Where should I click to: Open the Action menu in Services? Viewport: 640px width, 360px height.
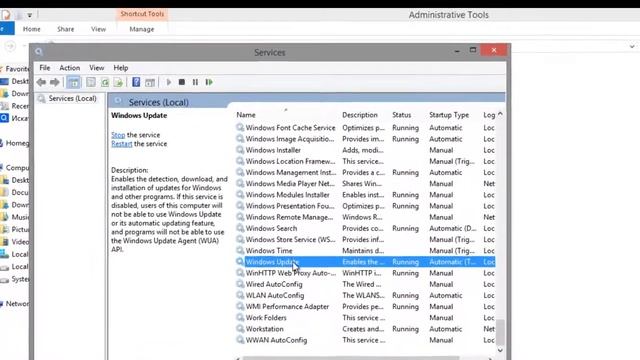pos(69,68)
